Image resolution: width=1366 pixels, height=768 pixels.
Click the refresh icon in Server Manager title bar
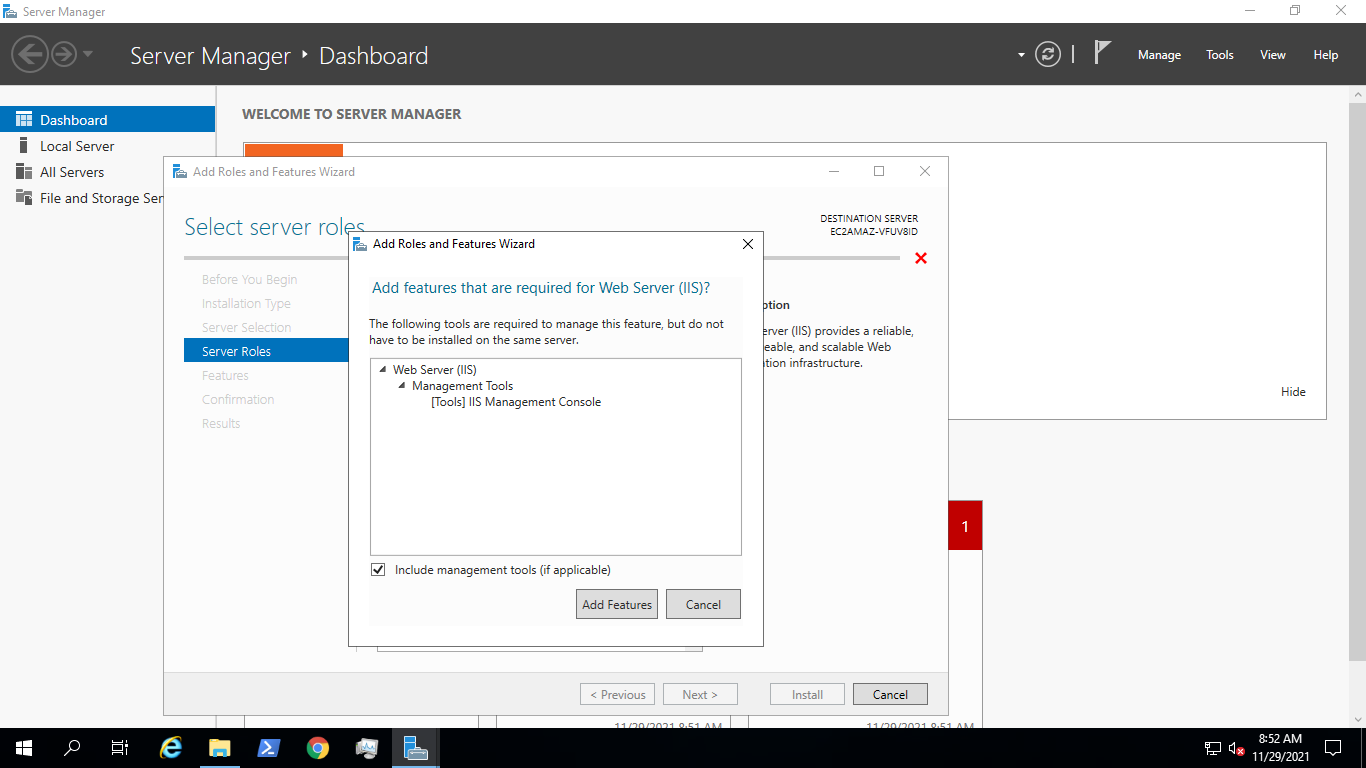pyautogui.click(x=1047, y=54)
